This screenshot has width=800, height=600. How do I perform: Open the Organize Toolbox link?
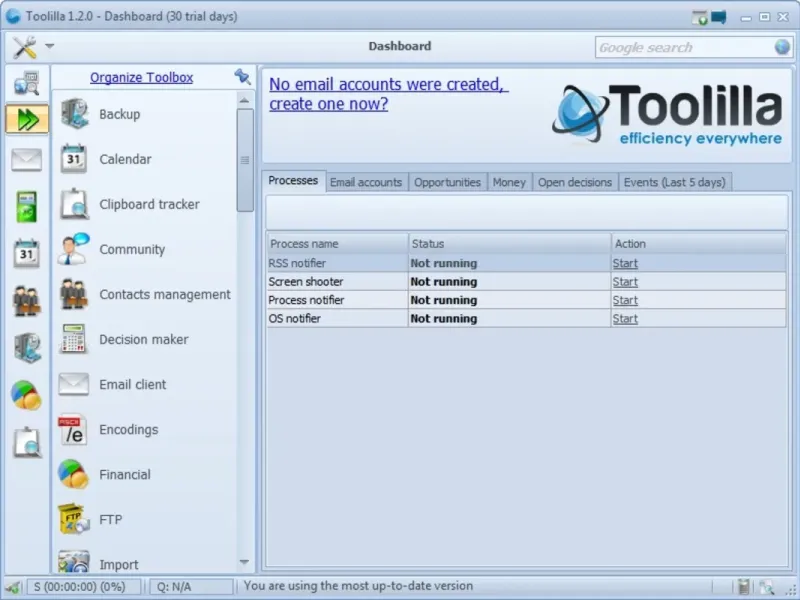(x=141, y=78)
